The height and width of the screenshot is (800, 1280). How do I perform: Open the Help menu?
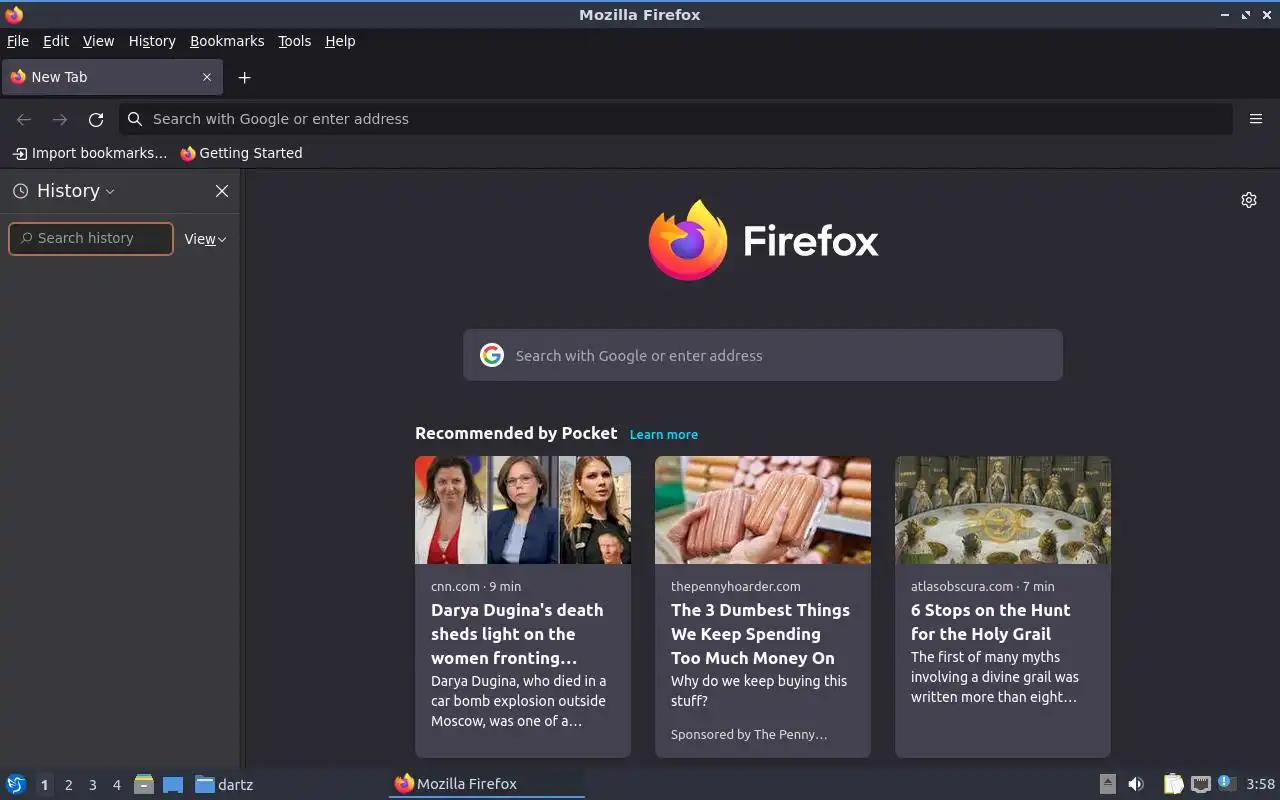point(340,41)
